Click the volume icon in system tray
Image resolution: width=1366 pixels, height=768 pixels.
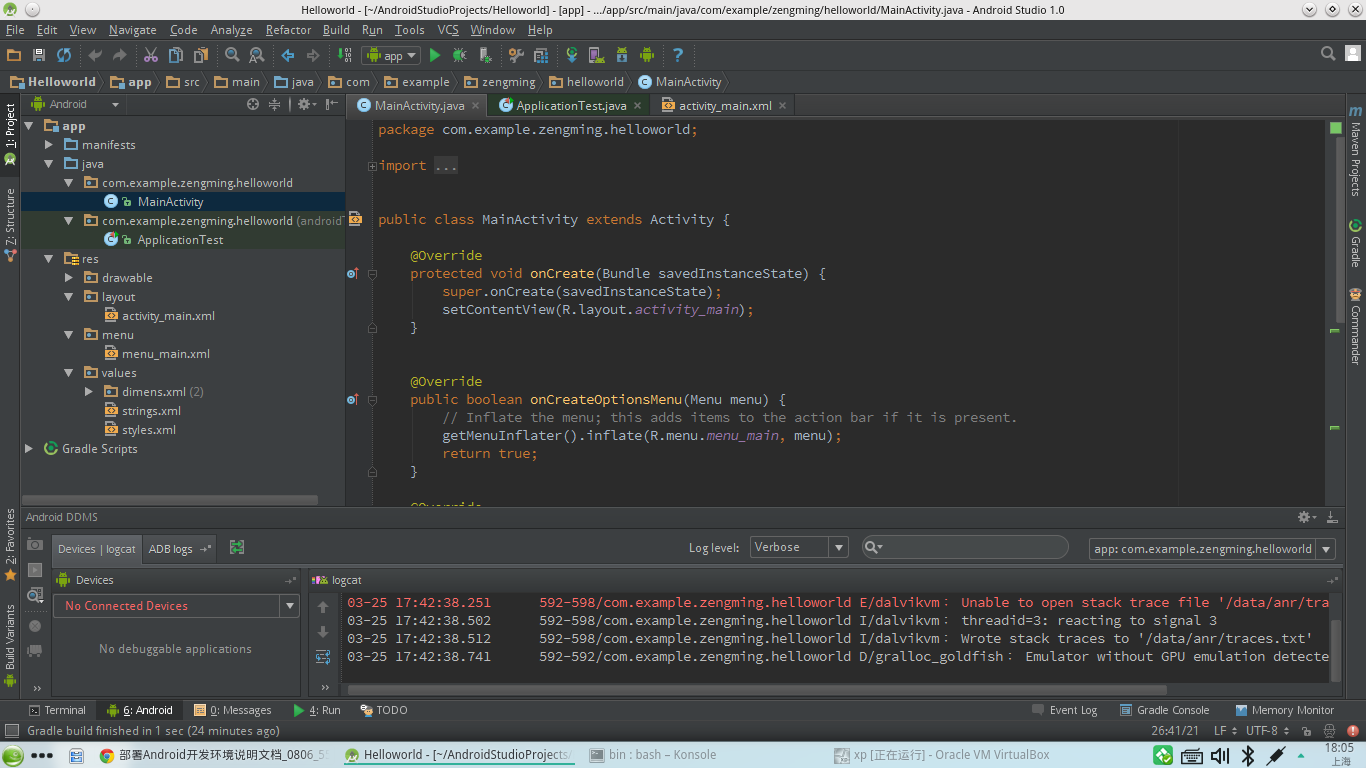click(1218, 756)
